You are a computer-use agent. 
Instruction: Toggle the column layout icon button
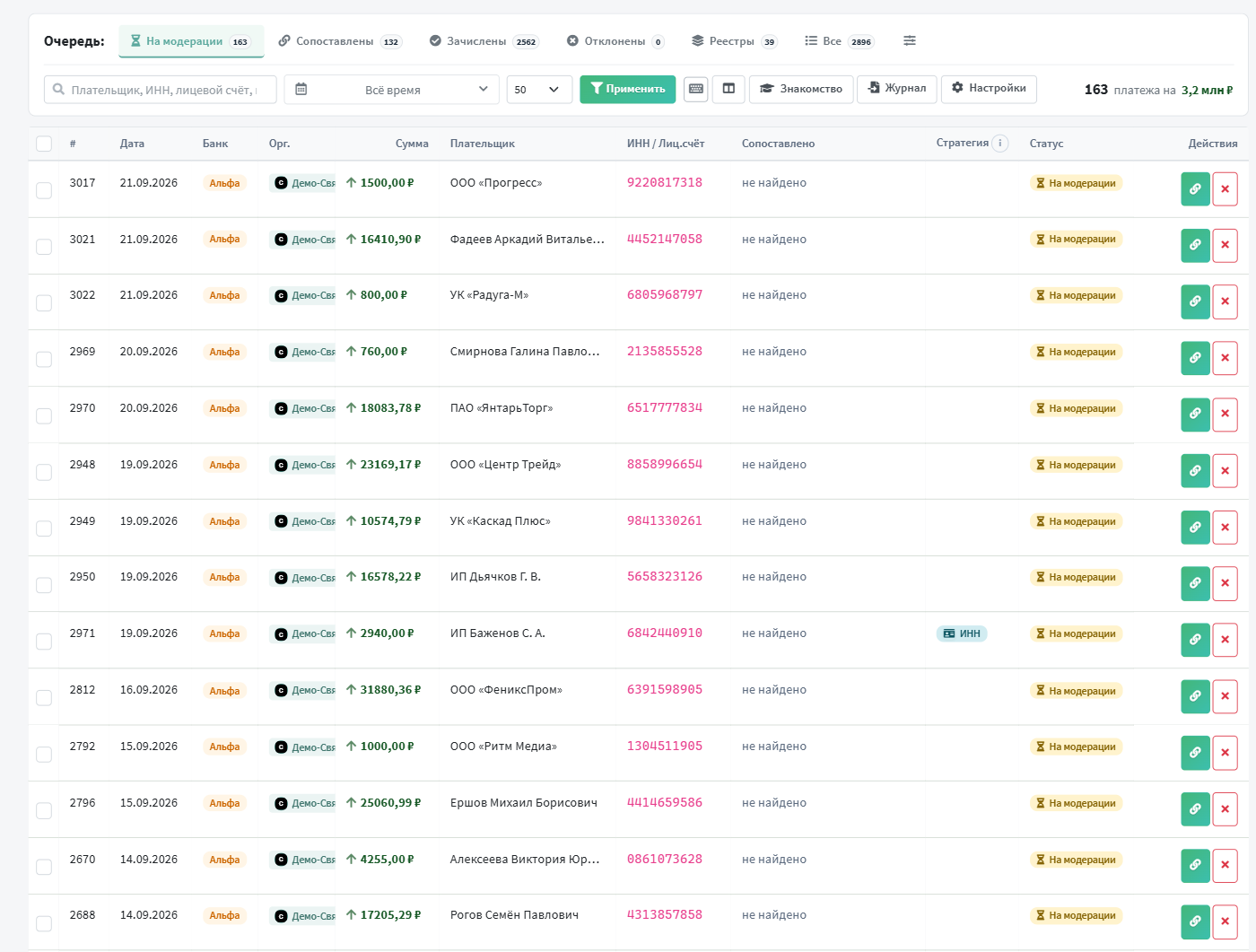point(728,89)
